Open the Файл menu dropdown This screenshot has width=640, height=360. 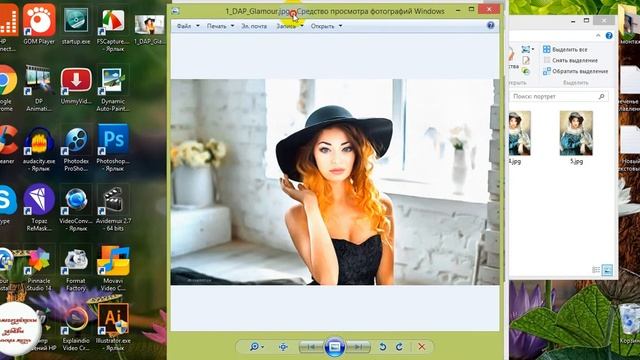tap(188, 26)
